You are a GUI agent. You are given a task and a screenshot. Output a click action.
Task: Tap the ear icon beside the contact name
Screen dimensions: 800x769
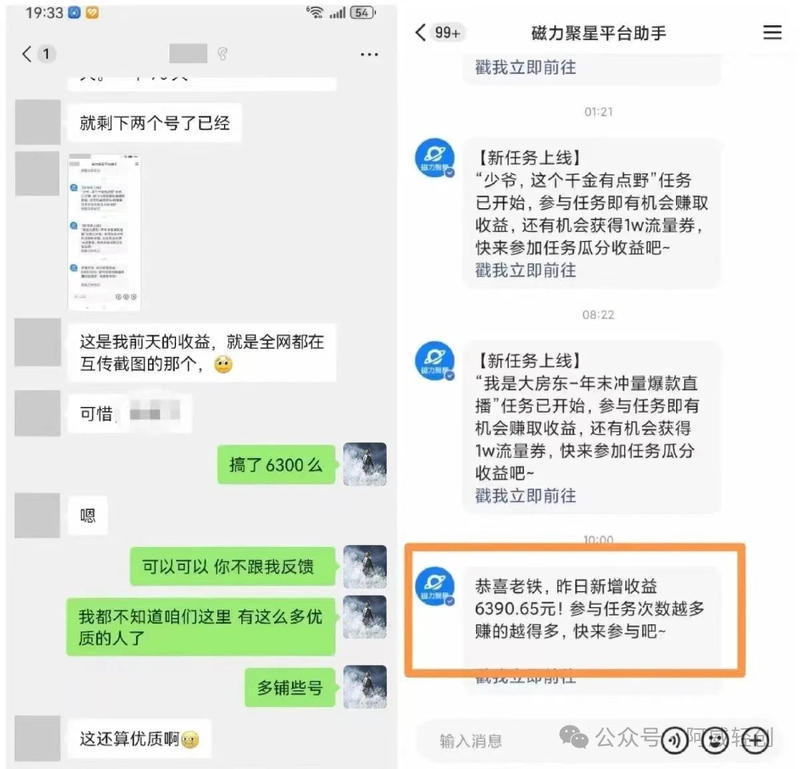[x=222, y=54]
